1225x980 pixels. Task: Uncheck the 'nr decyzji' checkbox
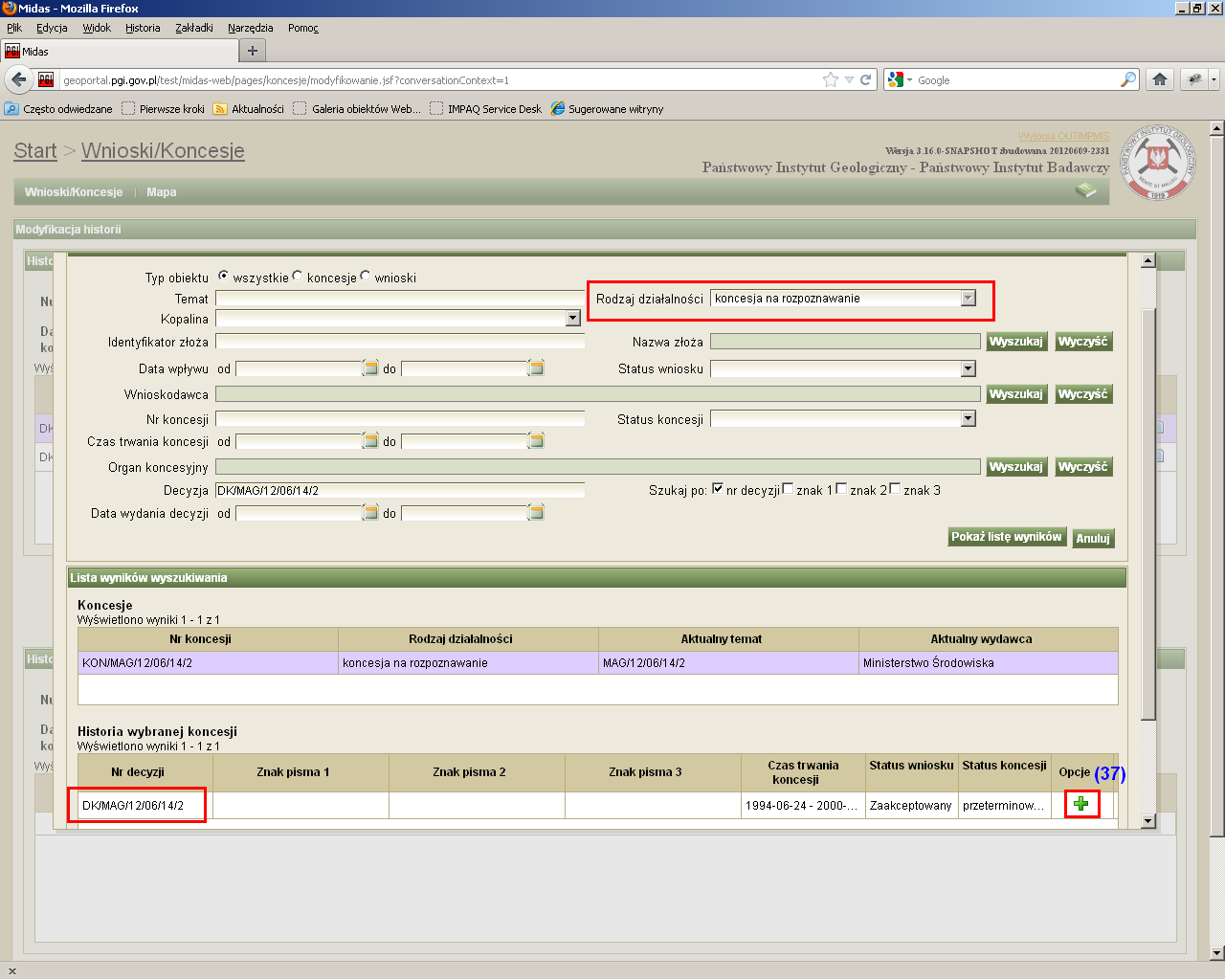click(718, 489)
